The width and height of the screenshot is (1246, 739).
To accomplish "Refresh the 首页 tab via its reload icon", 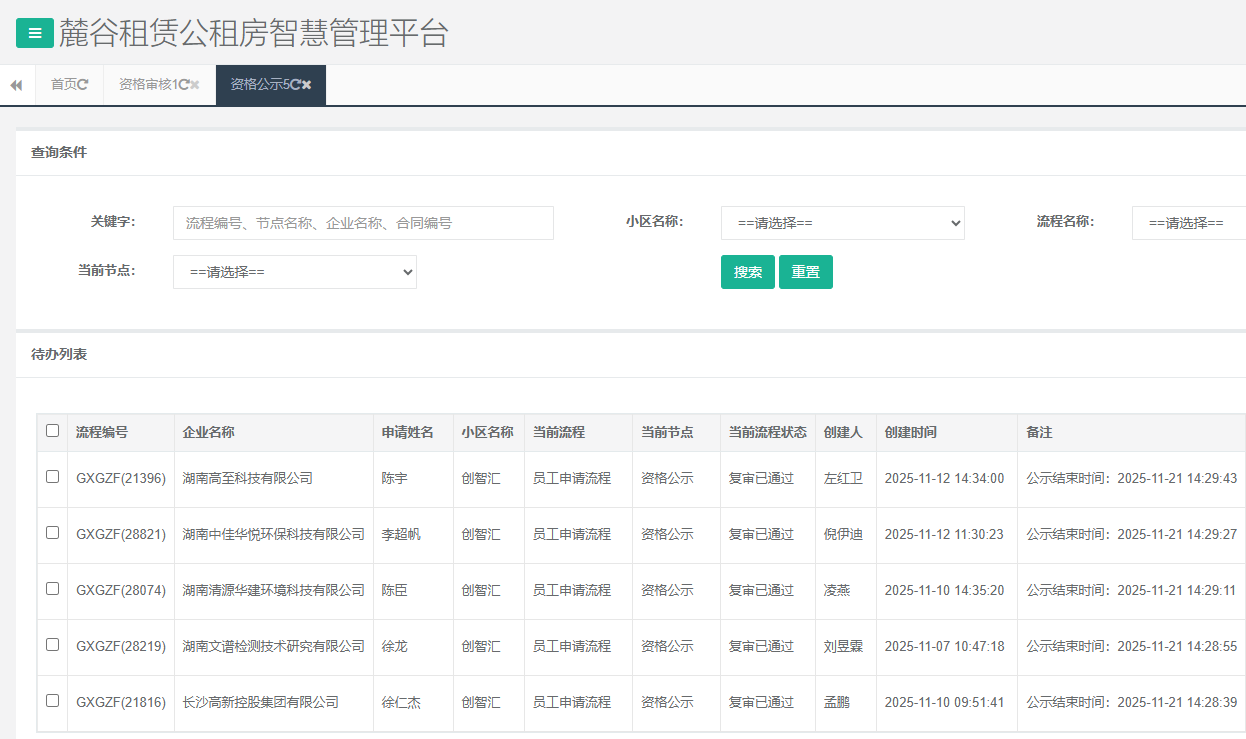I will 83,85.
